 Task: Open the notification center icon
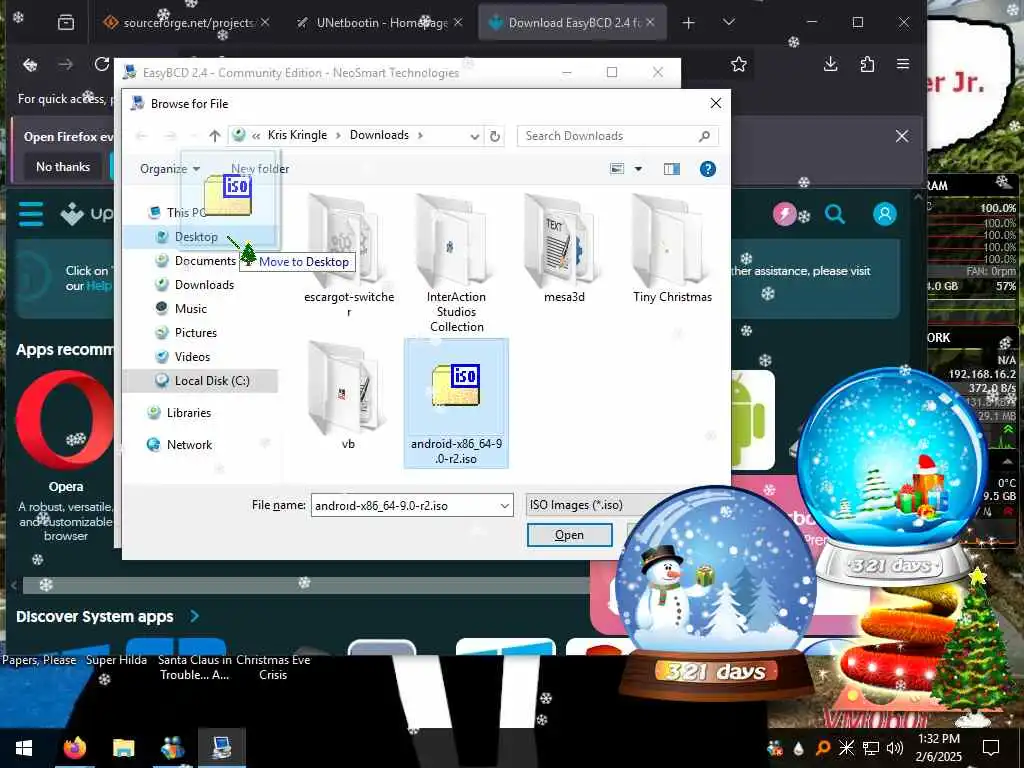click(991, 748)
